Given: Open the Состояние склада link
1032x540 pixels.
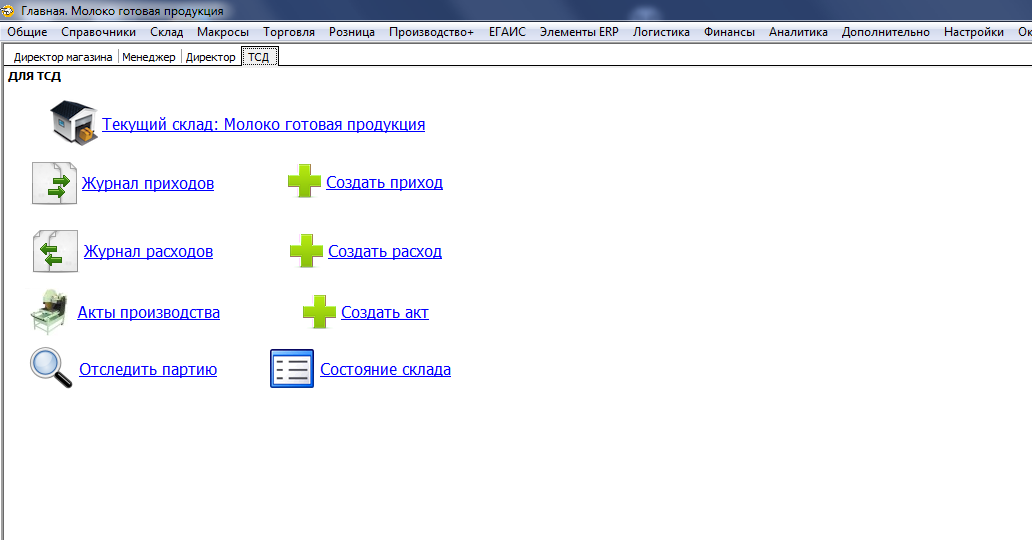Looking at the screenshot, I should pyautogui.click(x=385, y=369).
